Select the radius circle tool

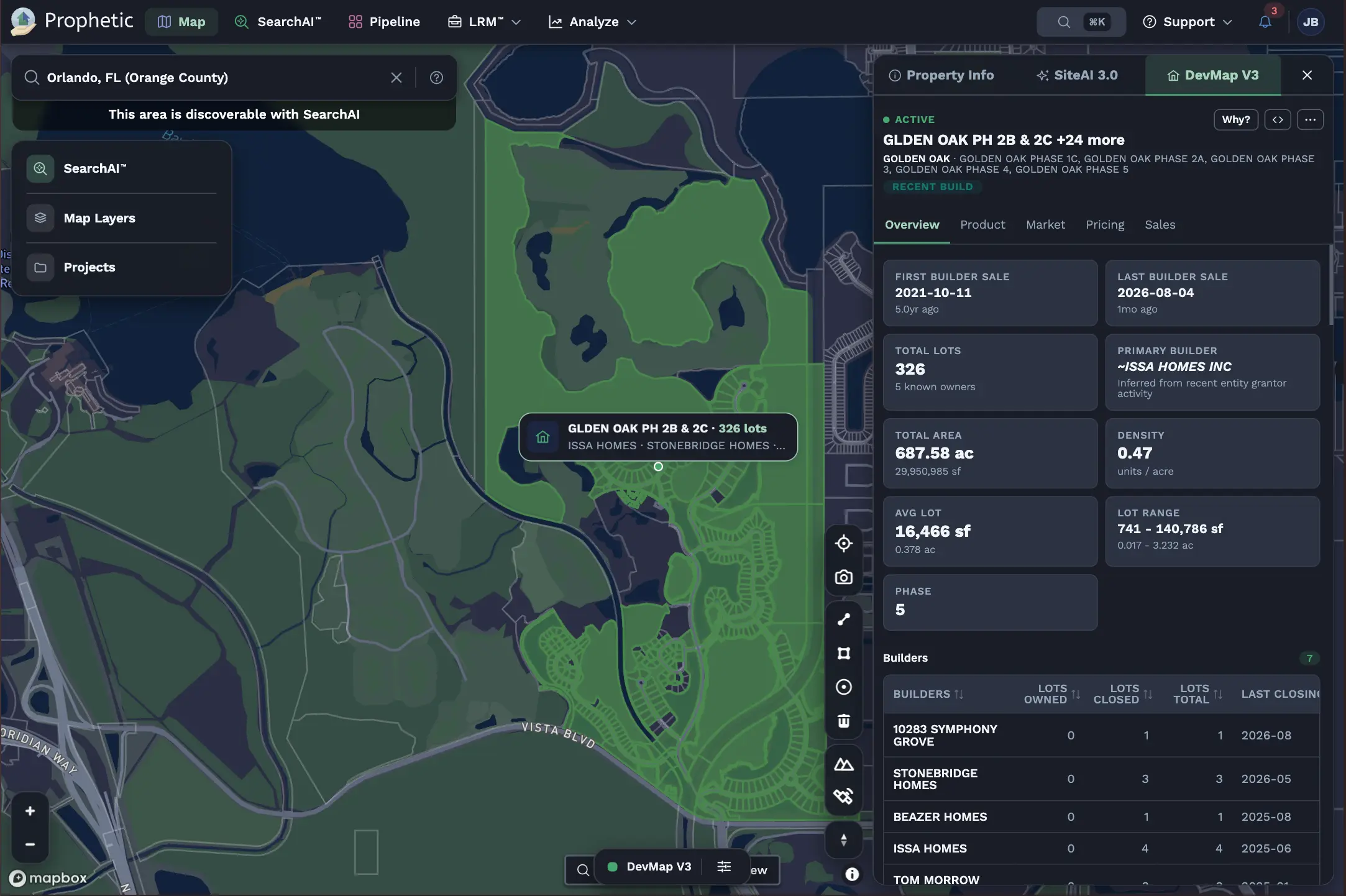[x=843, y=687]
